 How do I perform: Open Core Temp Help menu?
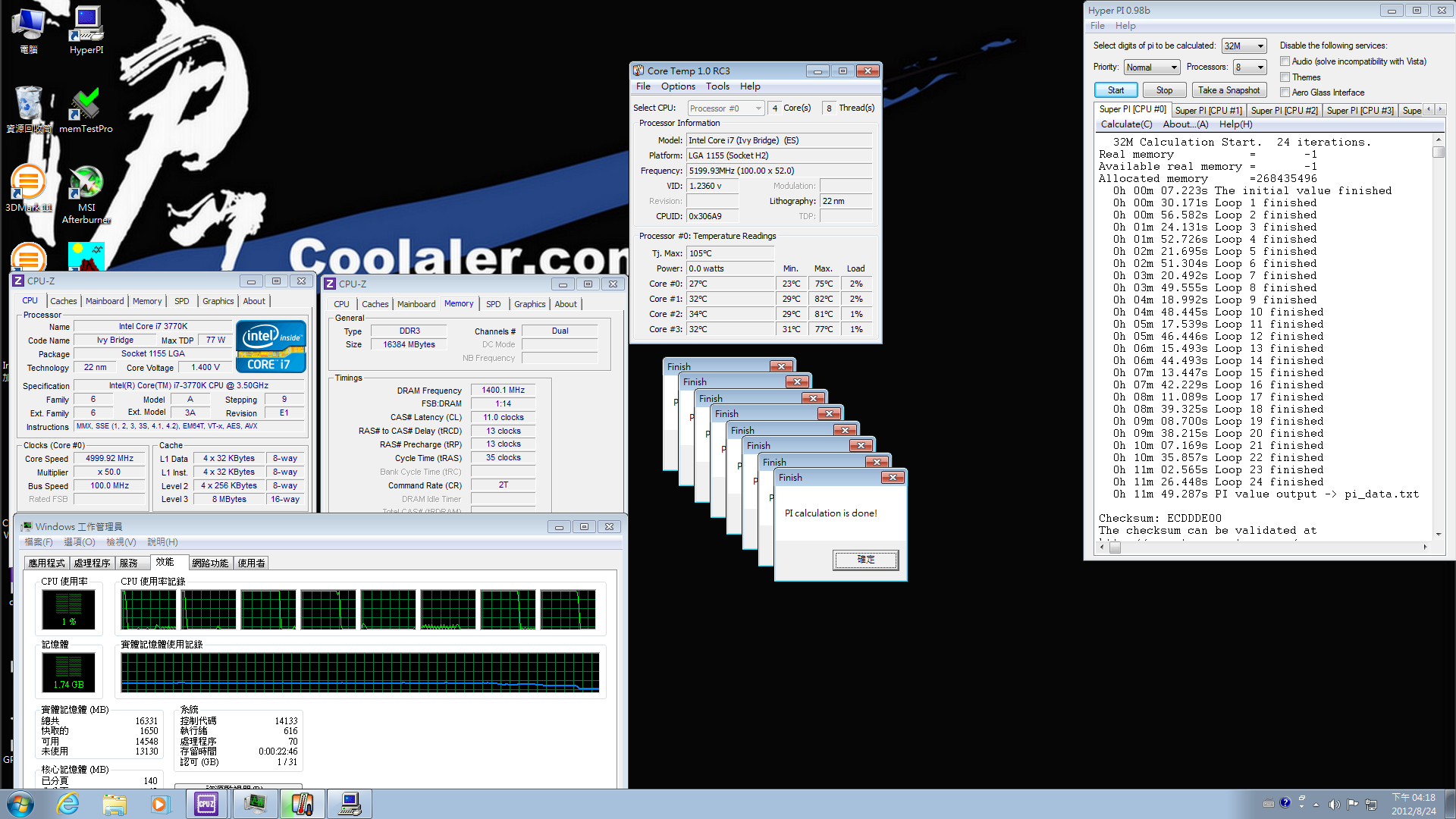tap(750, 86)
